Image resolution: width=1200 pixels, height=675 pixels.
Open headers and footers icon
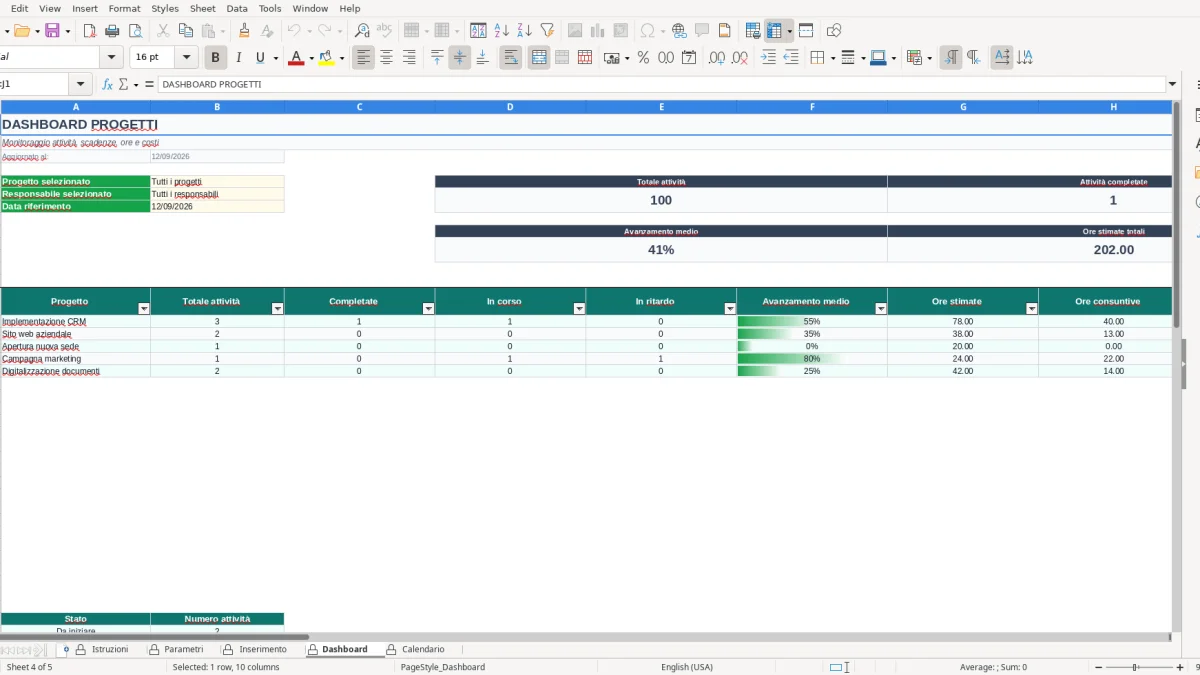725,31
